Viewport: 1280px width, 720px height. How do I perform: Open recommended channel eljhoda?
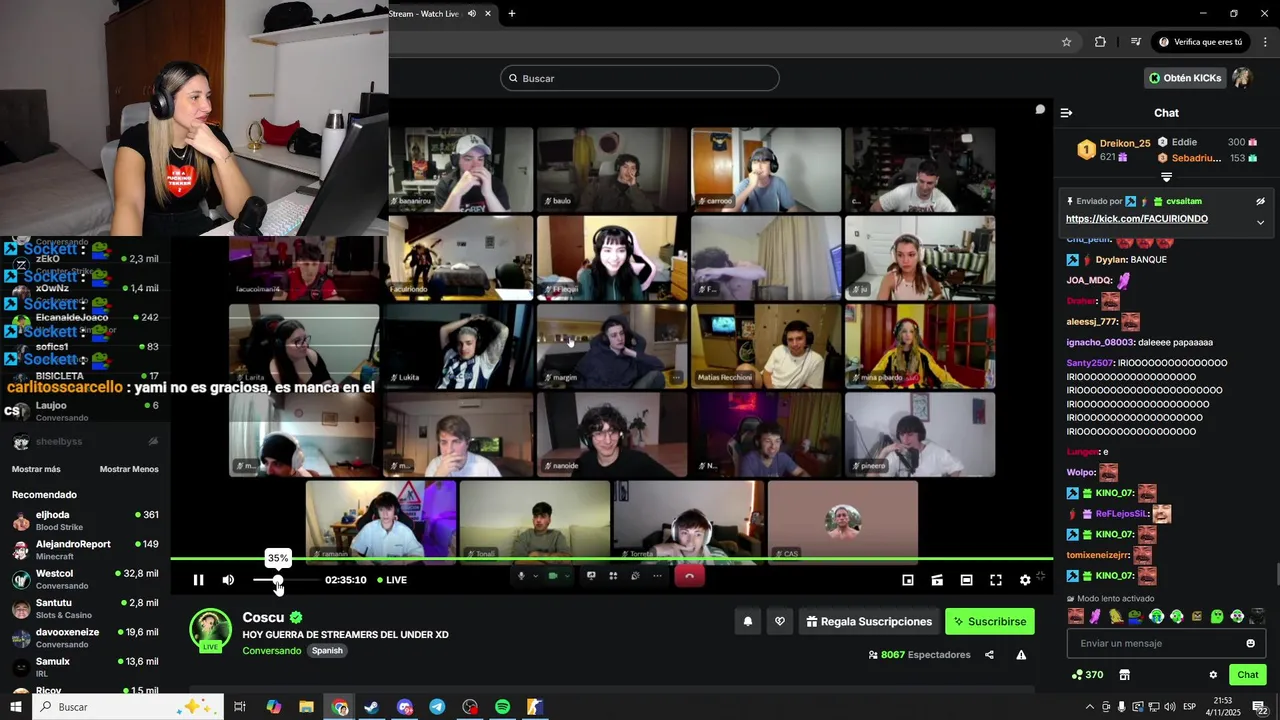[85, 521]
